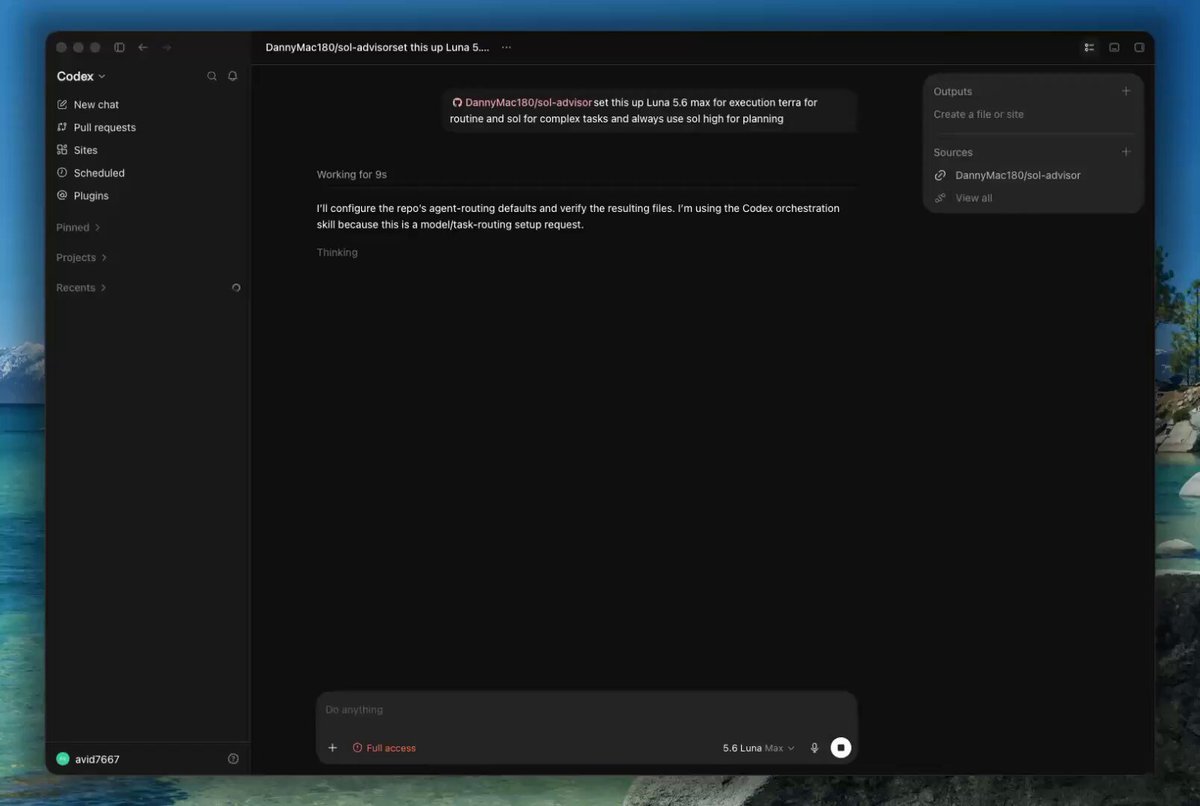Toggle the task list panel icon
Screen dimensions: 1200x806
coord(1089,47)
